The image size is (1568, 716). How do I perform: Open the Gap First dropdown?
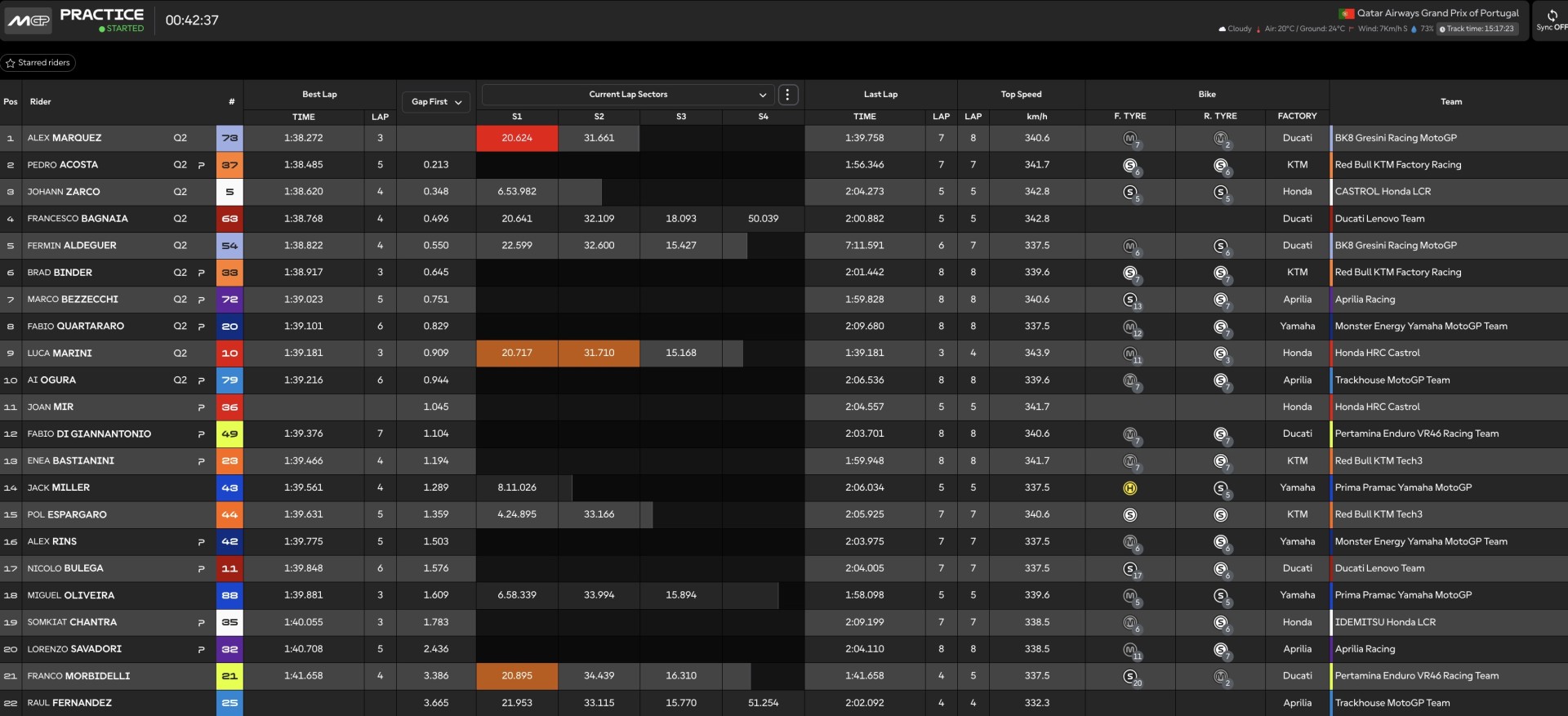(436, 102)
